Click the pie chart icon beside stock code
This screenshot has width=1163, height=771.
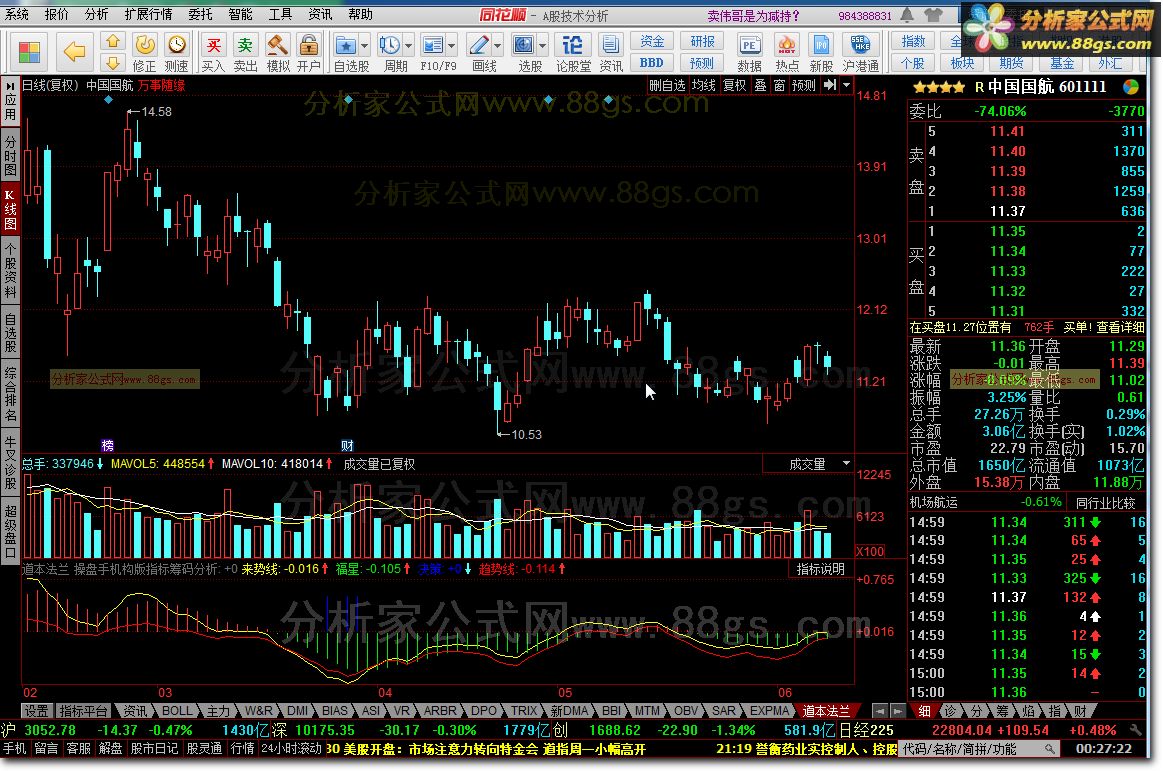[1130, 87]
